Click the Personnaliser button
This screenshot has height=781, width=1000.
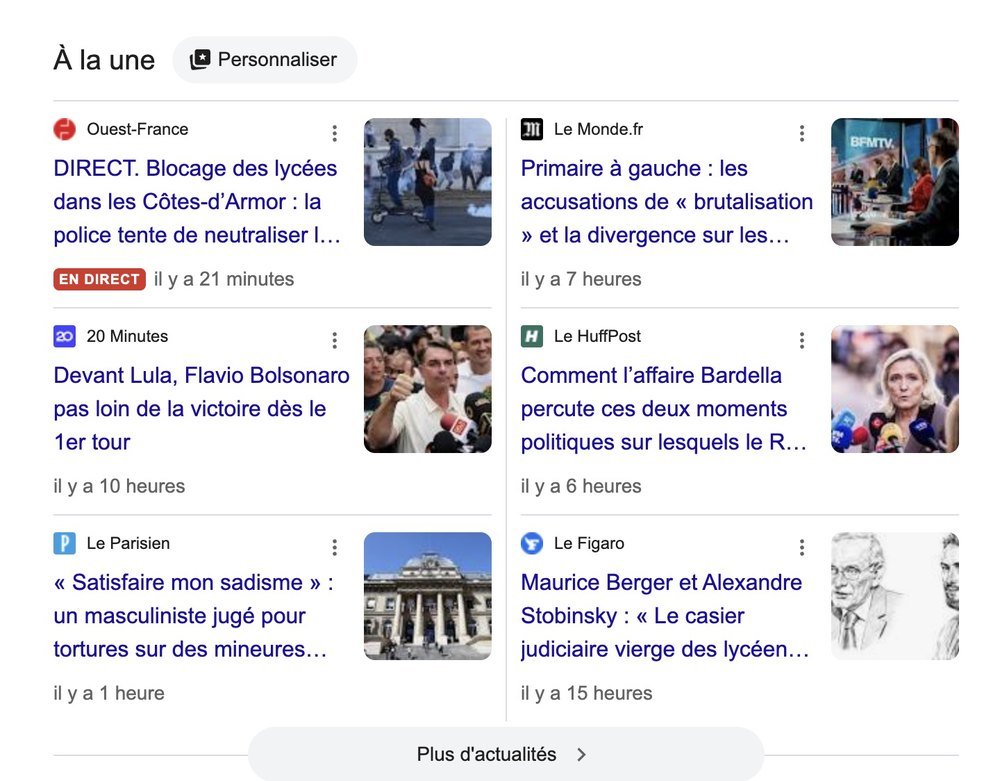pyautogui.click(x=265, y=59)
